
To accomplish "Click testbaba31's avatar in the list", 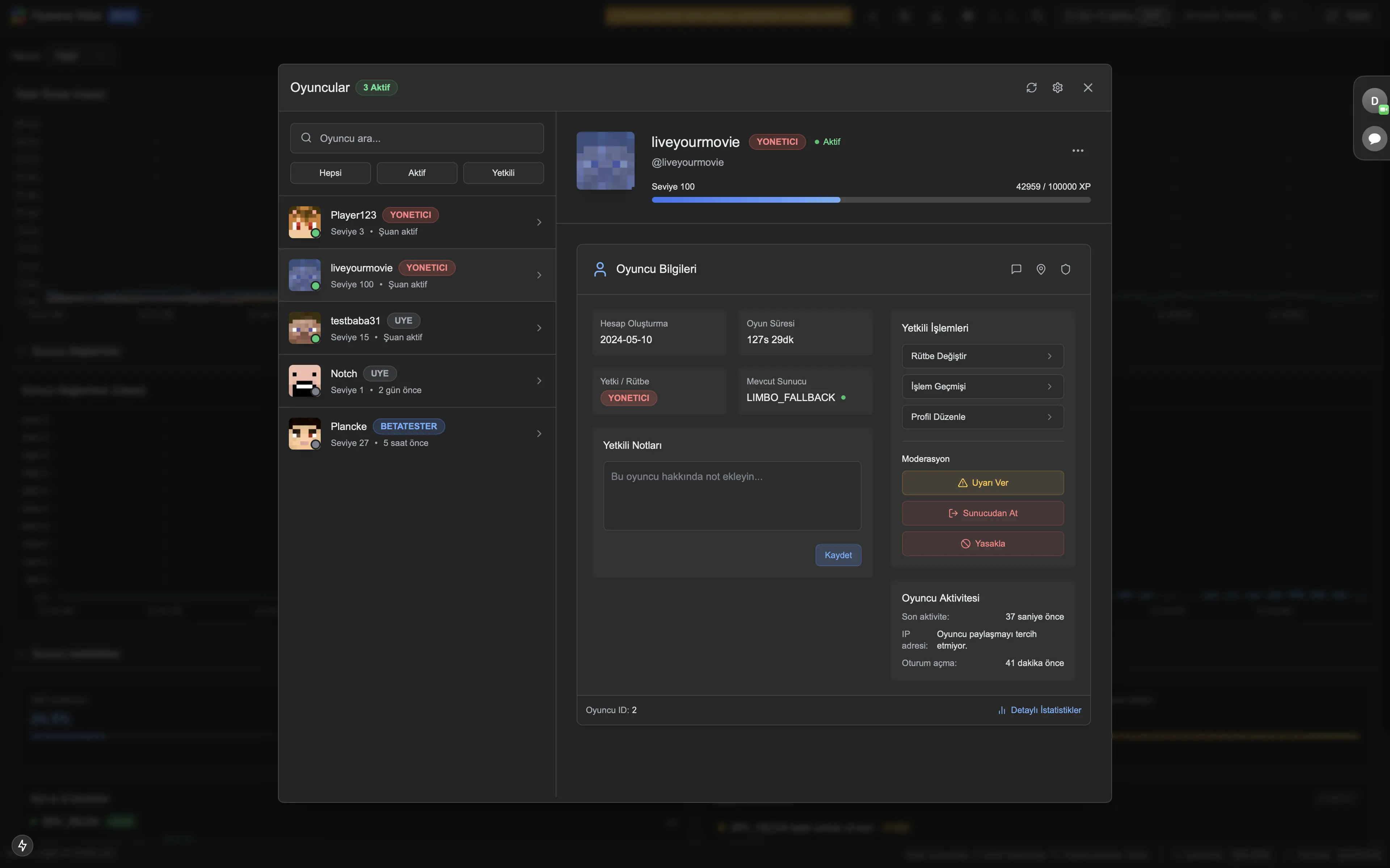I will 304,328.
